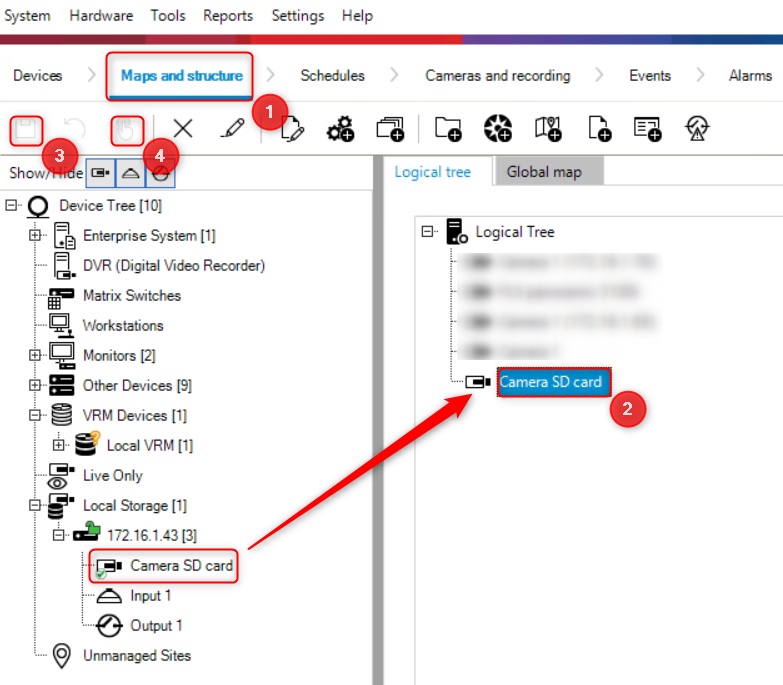This screenshot has width=783, height=685.
Task: Click the Local VRM warning database icon
Action: click(87, 443)
